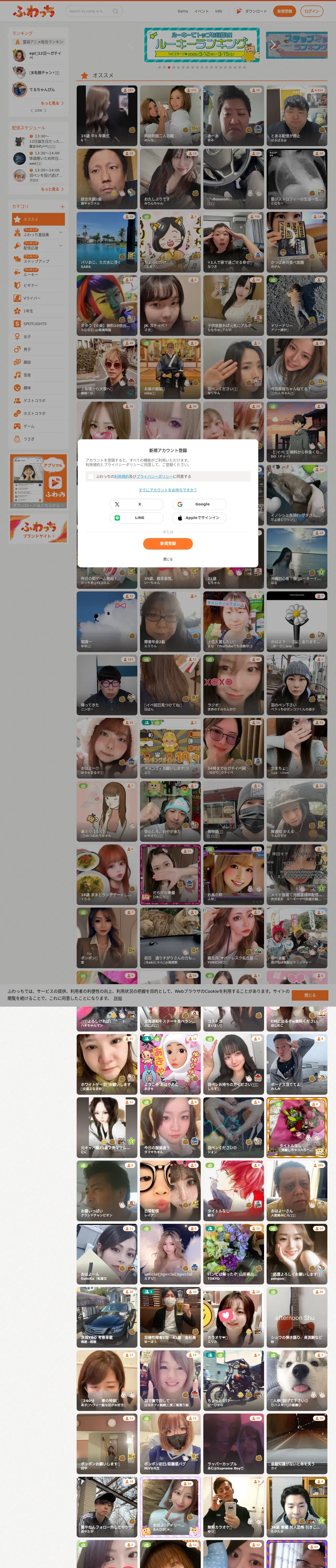Open the てるちゃんげん ranking entry
The image size is (336, 1568).
pos(39,89)
